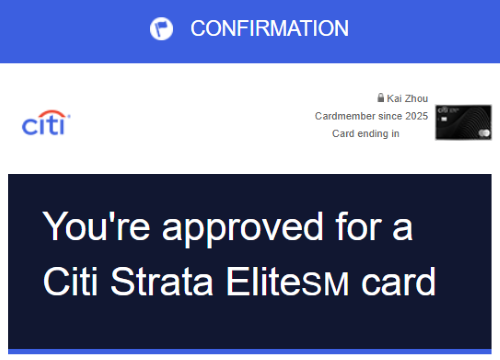Click the Cardmember since 2025 text

pyautogui.click(x=371, y=116)
